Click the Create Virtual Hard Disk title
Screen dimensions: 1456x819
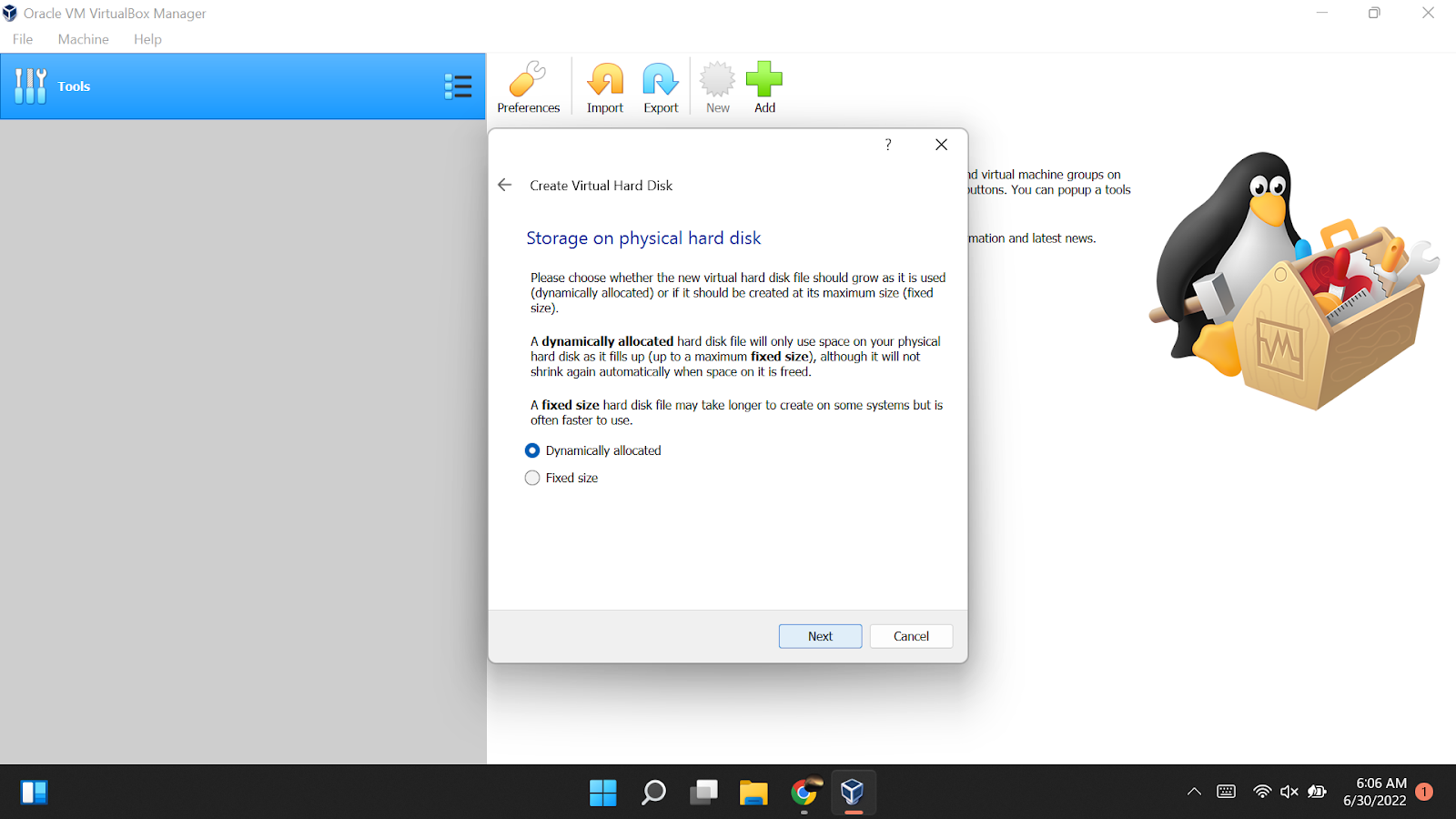pyautogui.click(x=602, y=186)
